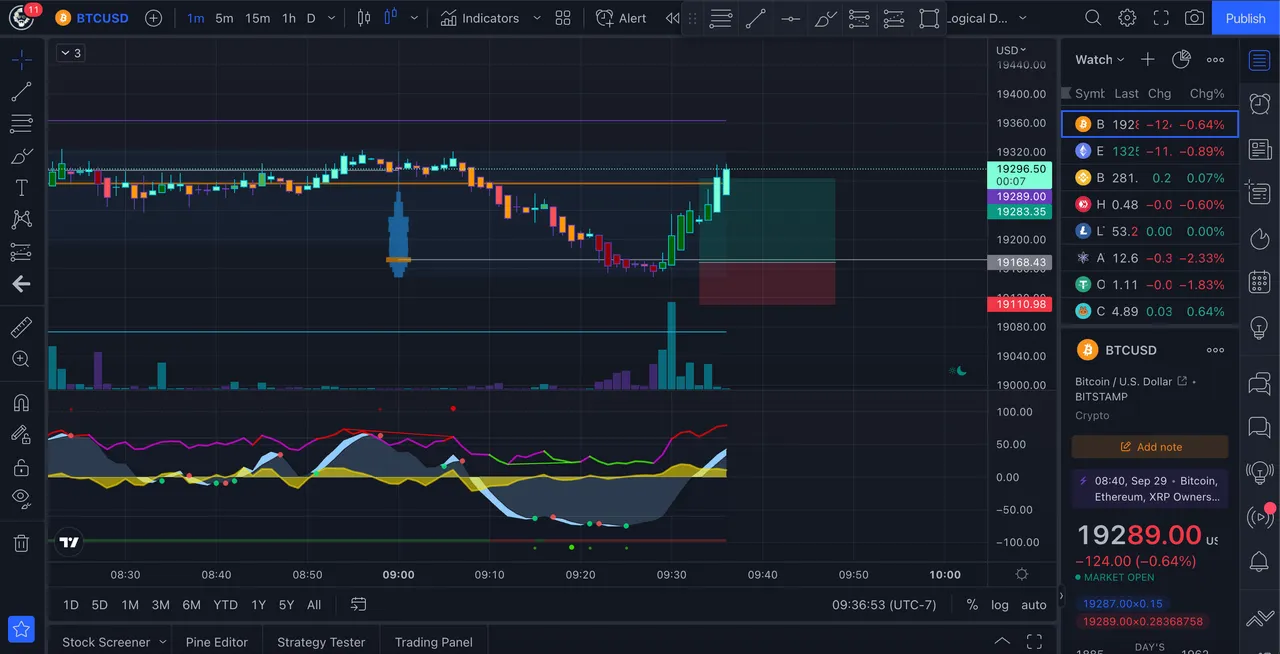Add symbol to watchlist with plus icon
Viewport: 1280px width, 654px height.
tap(1148, 60)
